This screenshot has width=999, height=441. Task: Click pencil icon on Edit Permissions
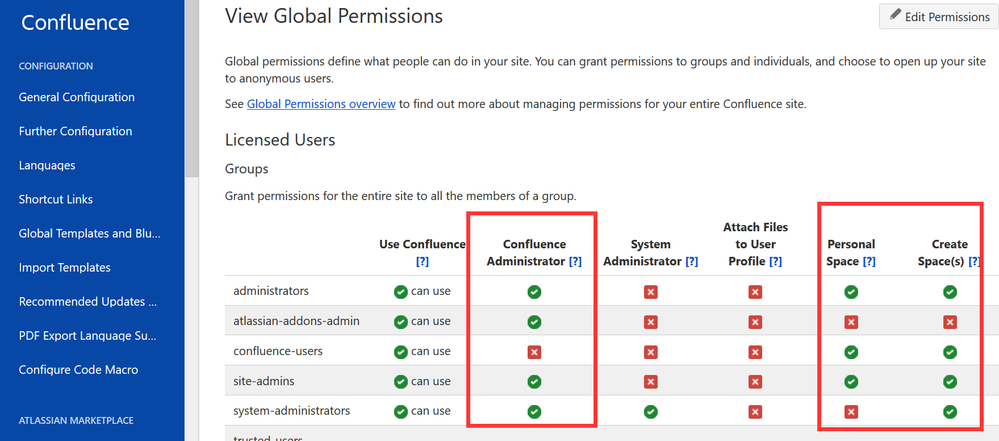[895, 15]
